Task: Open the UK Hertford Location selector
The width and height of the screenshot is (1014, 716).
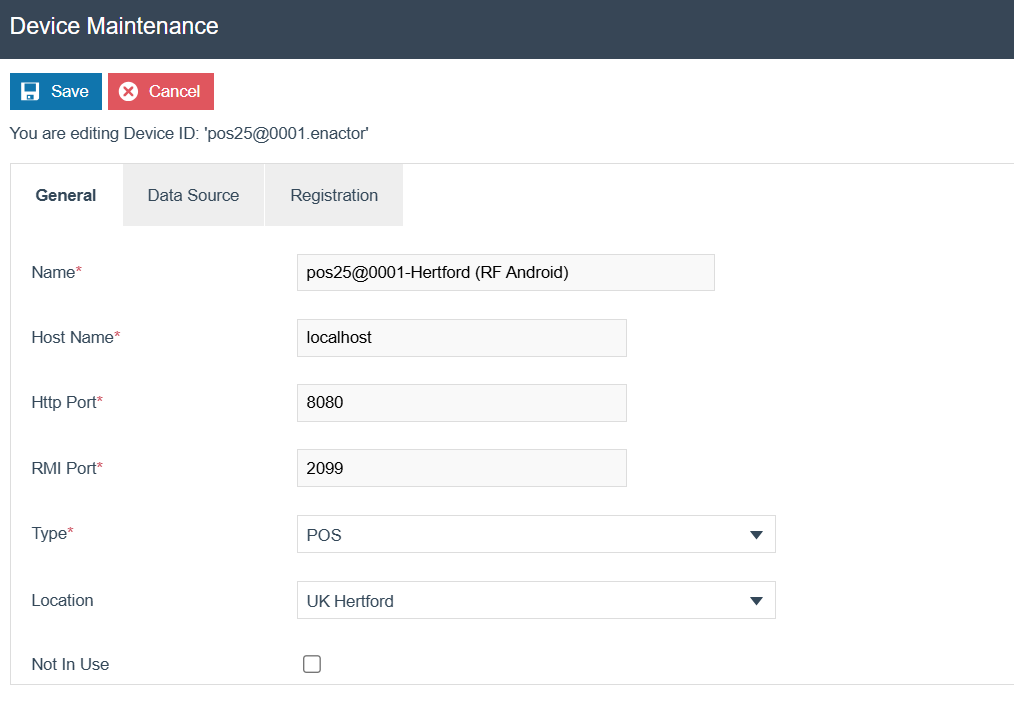Action: [535, 600]
